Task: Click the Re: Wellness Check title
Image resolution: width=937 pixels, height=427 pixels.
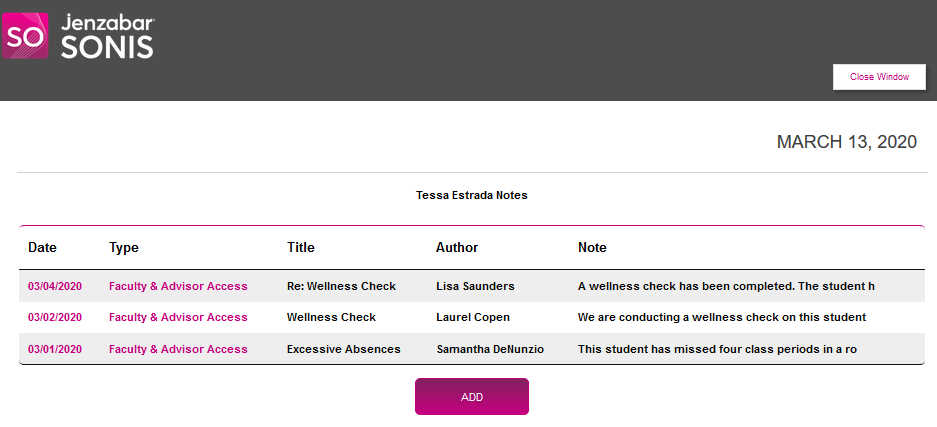Action: tap(341, 286)
